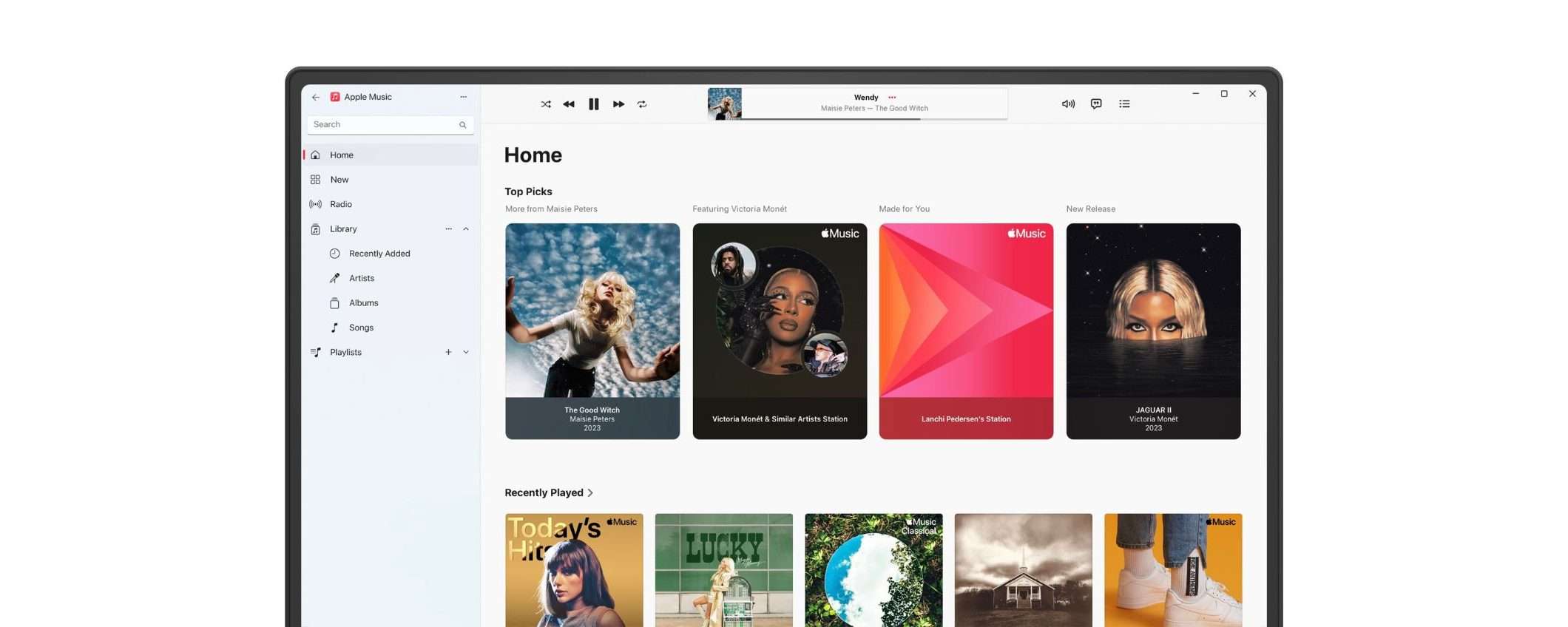Image resolution: width=1568 pixels, height=627 pixels.
Task: Pause the current song
Action: (x=594, y=104)
